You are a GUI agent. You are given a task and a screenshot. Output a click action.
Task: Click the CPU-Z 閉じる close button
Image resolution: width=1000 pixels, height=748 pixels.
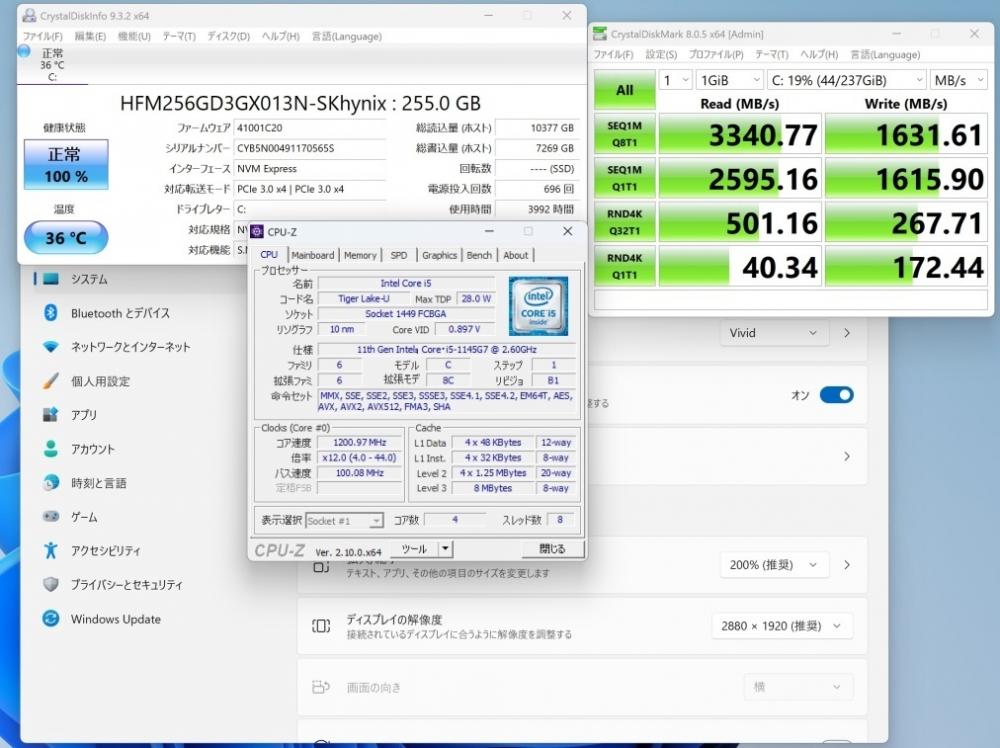[x=552, y=548]
